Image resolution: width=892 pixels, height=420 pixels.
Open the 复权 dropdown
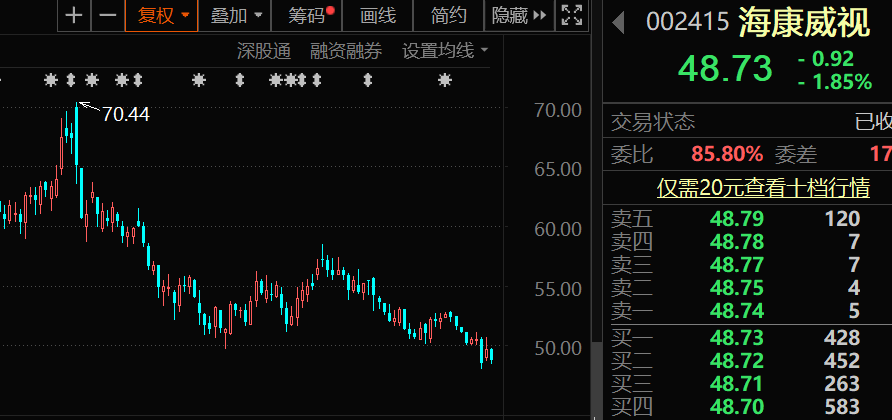click(x=162, y=15)
